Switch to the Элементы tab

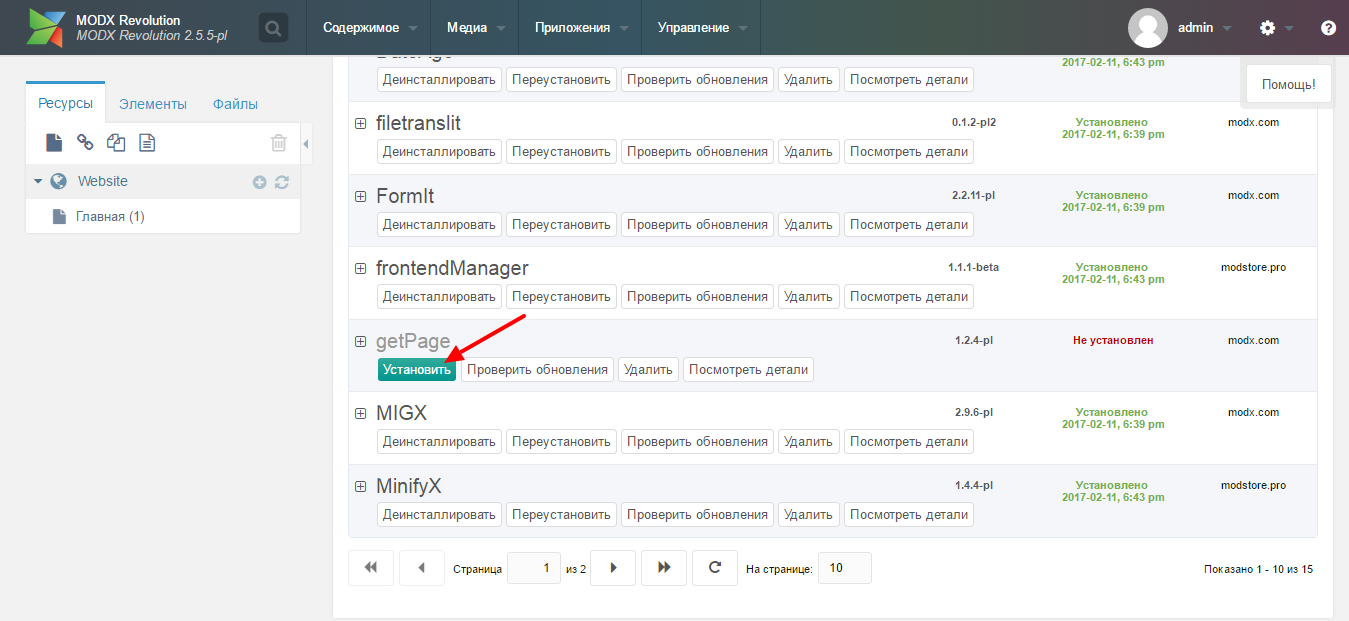pyautogui.click(x=152, y=104)
